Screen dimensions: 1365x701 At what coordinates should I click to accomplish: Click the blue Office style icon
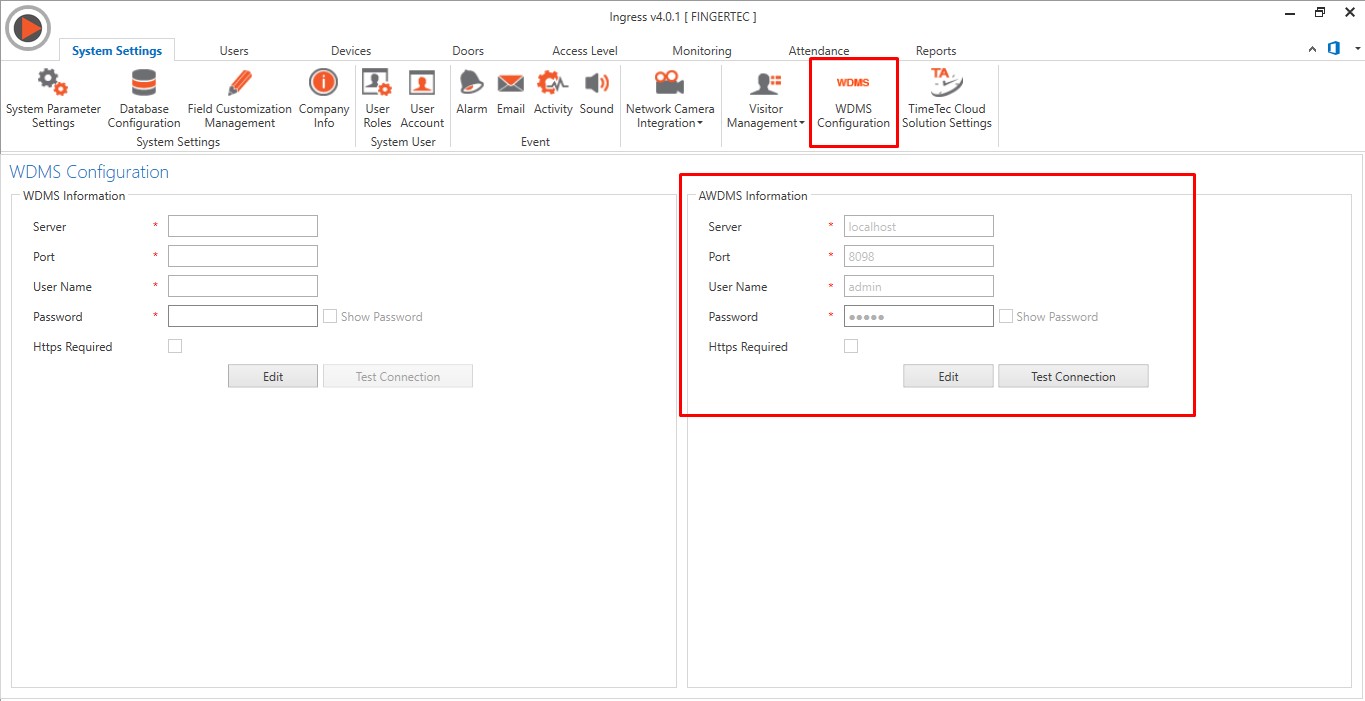click(x=1334, y=48)
